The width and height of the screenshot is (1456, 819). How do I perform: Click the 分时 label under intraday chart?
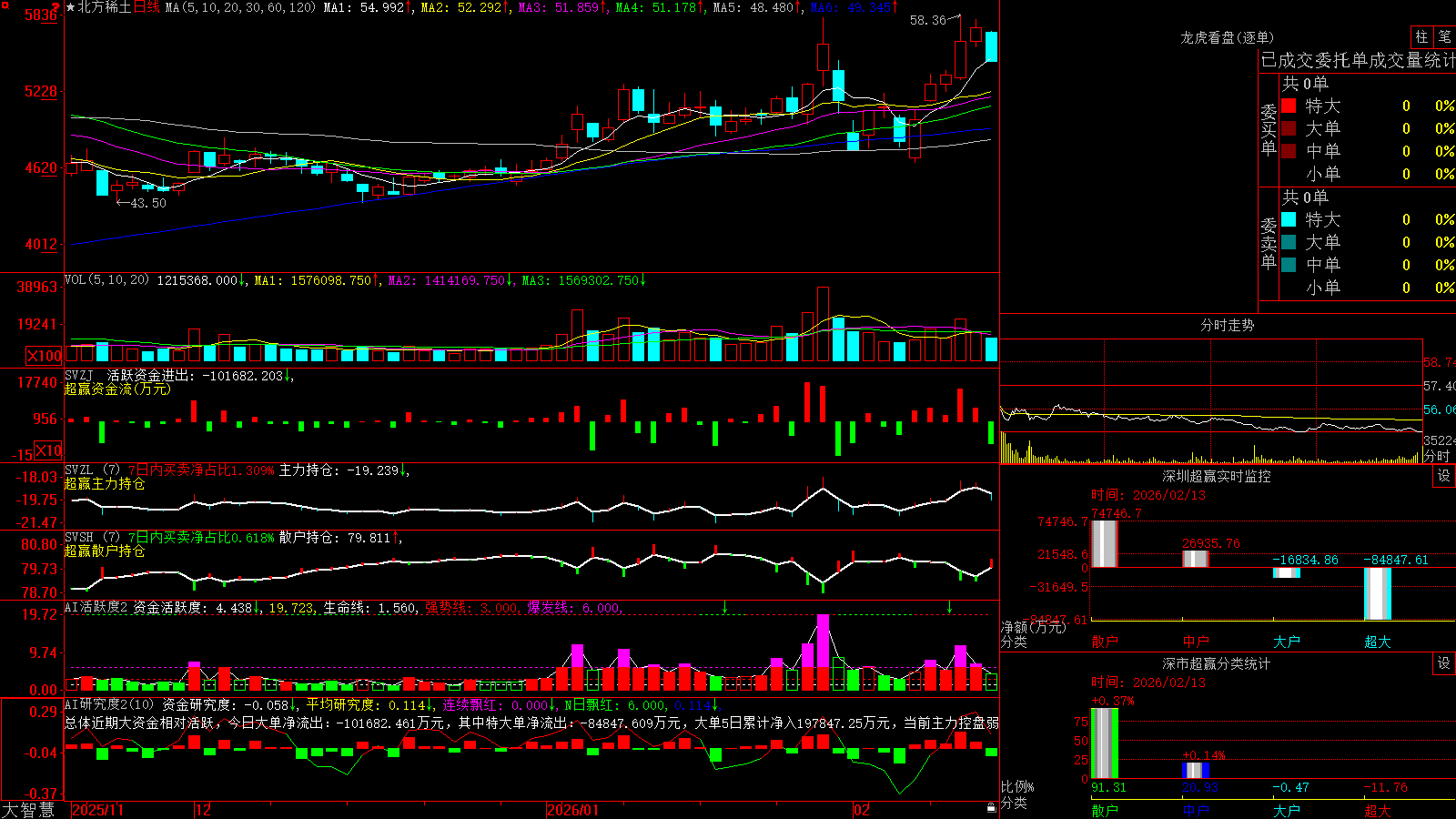coord(1437,456)
